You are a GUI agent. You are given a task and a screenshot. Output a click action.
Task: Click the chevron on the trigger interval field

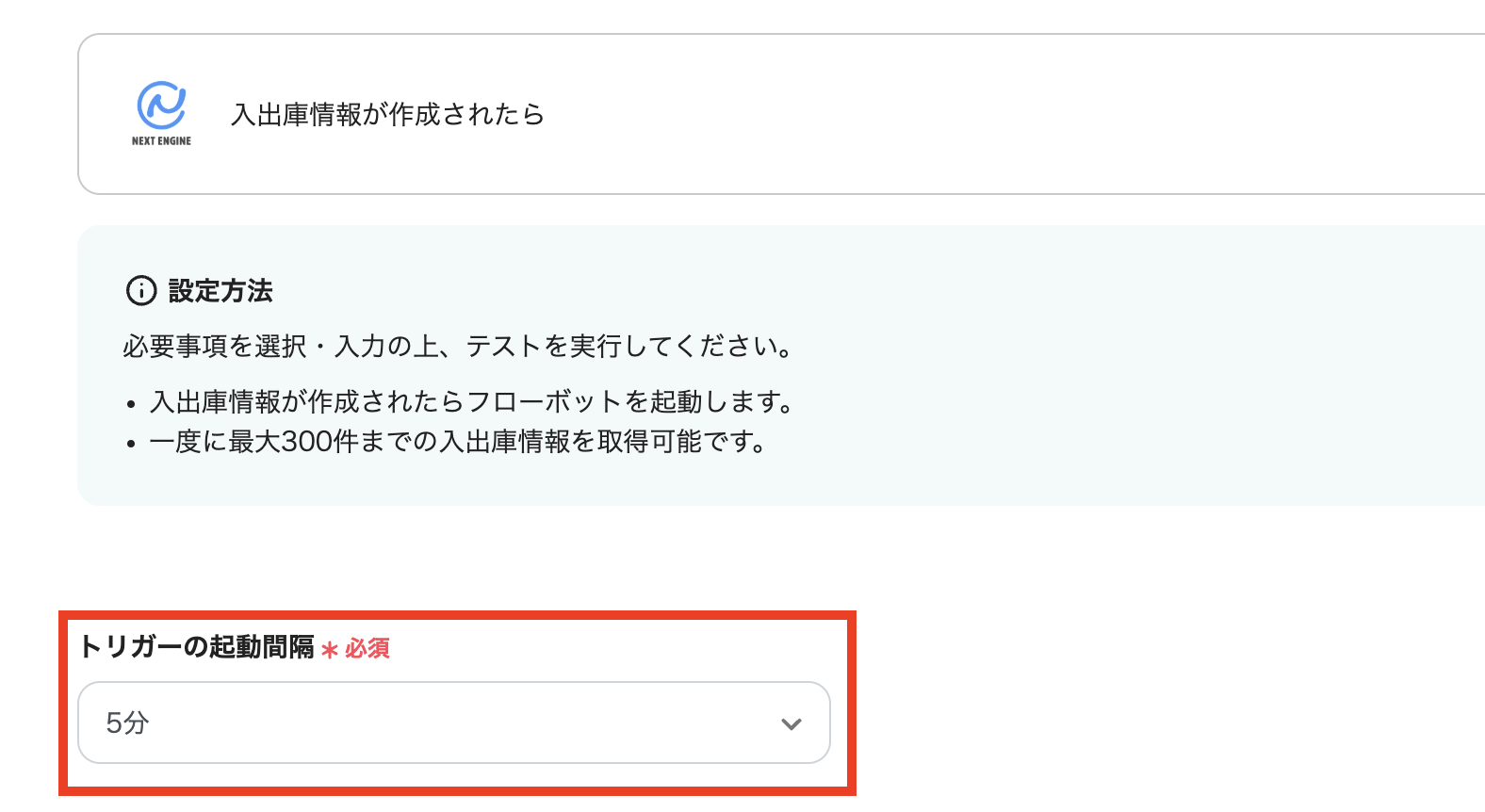pyautogui.click(x=790, y=723)
